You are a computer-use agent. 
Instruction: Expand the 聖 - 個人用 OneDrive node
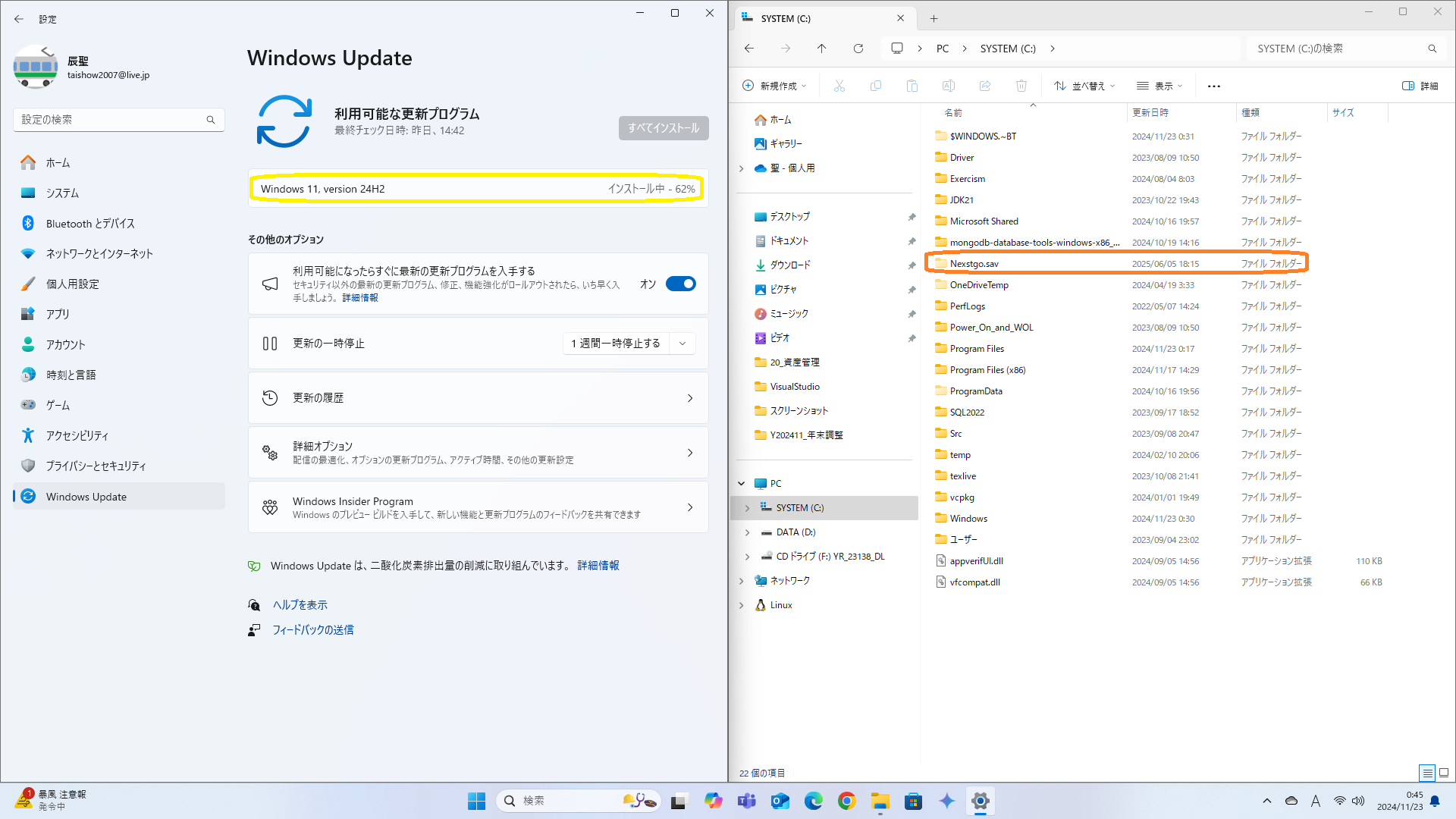pos(742,168)
